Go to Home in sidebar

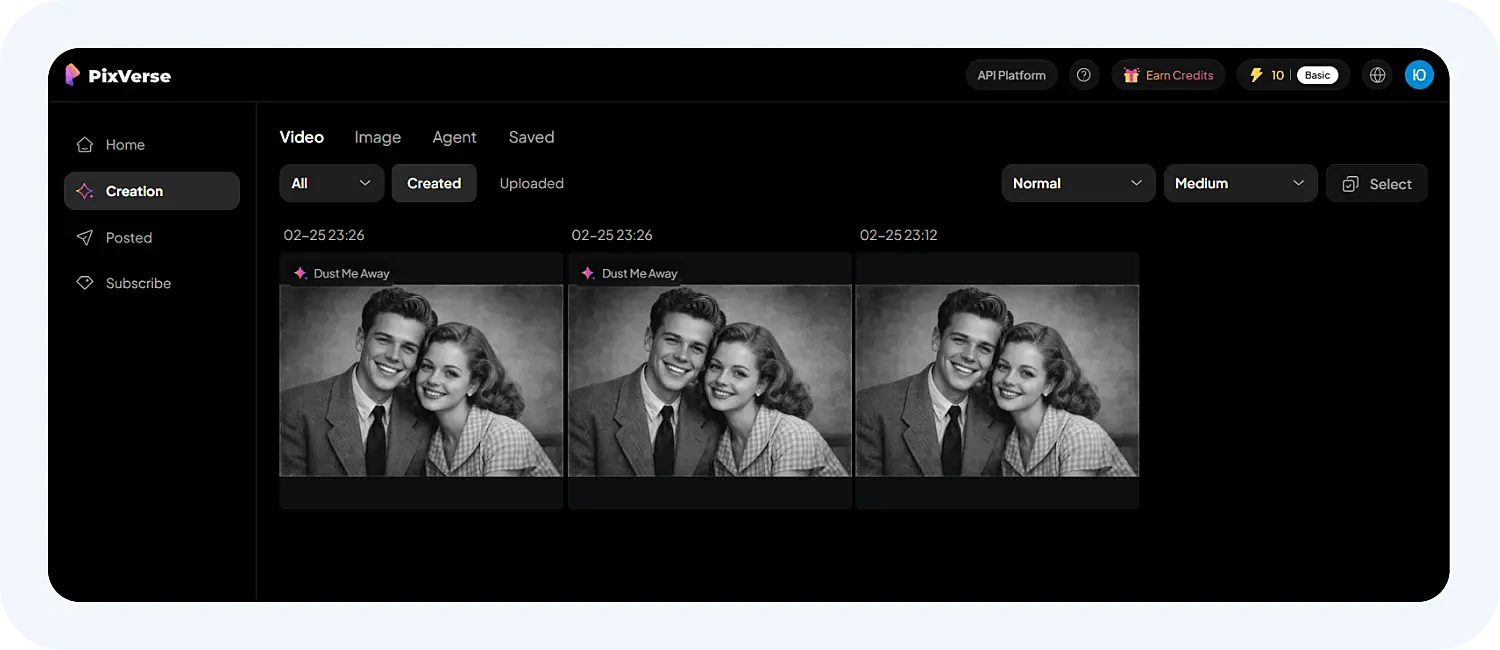(x=125, y=145)
